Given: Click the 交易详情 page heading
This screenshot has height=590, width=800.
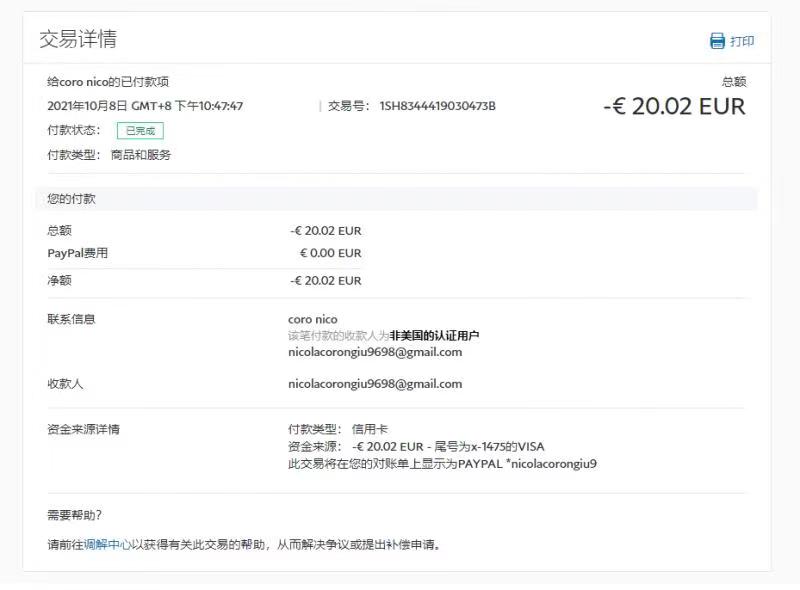Looking at the screenshot, I should coord(78,39).
